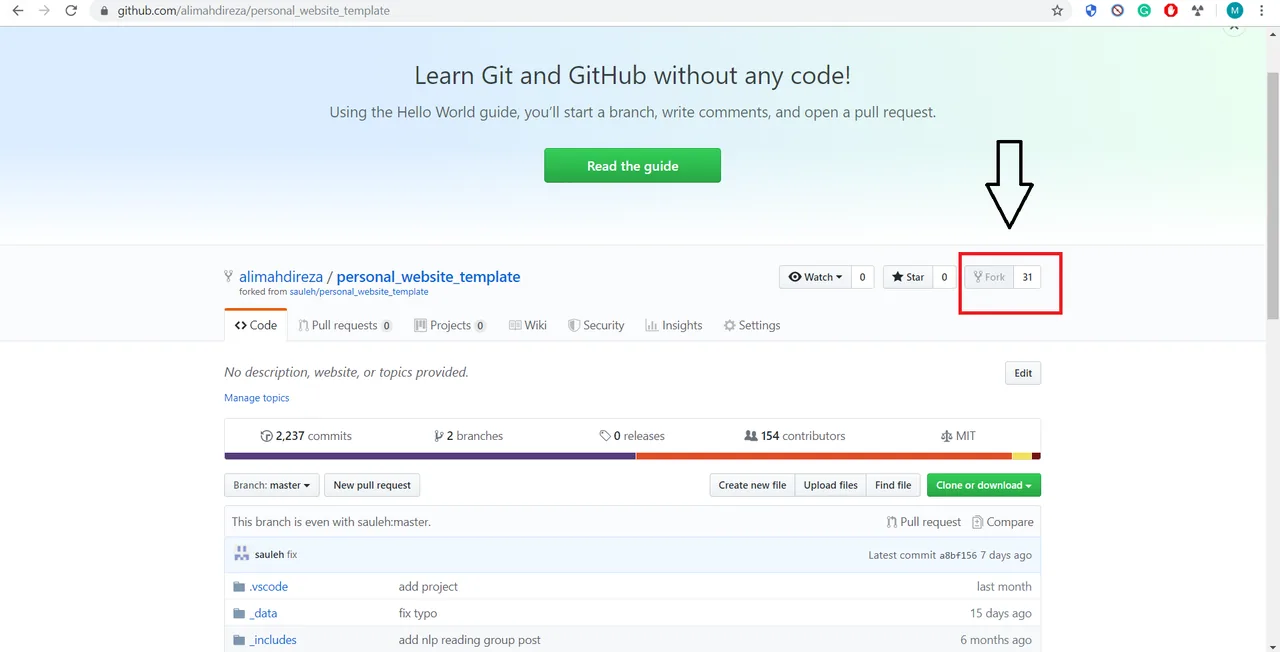Click the browser forward arrow

[x=44, y=11]
